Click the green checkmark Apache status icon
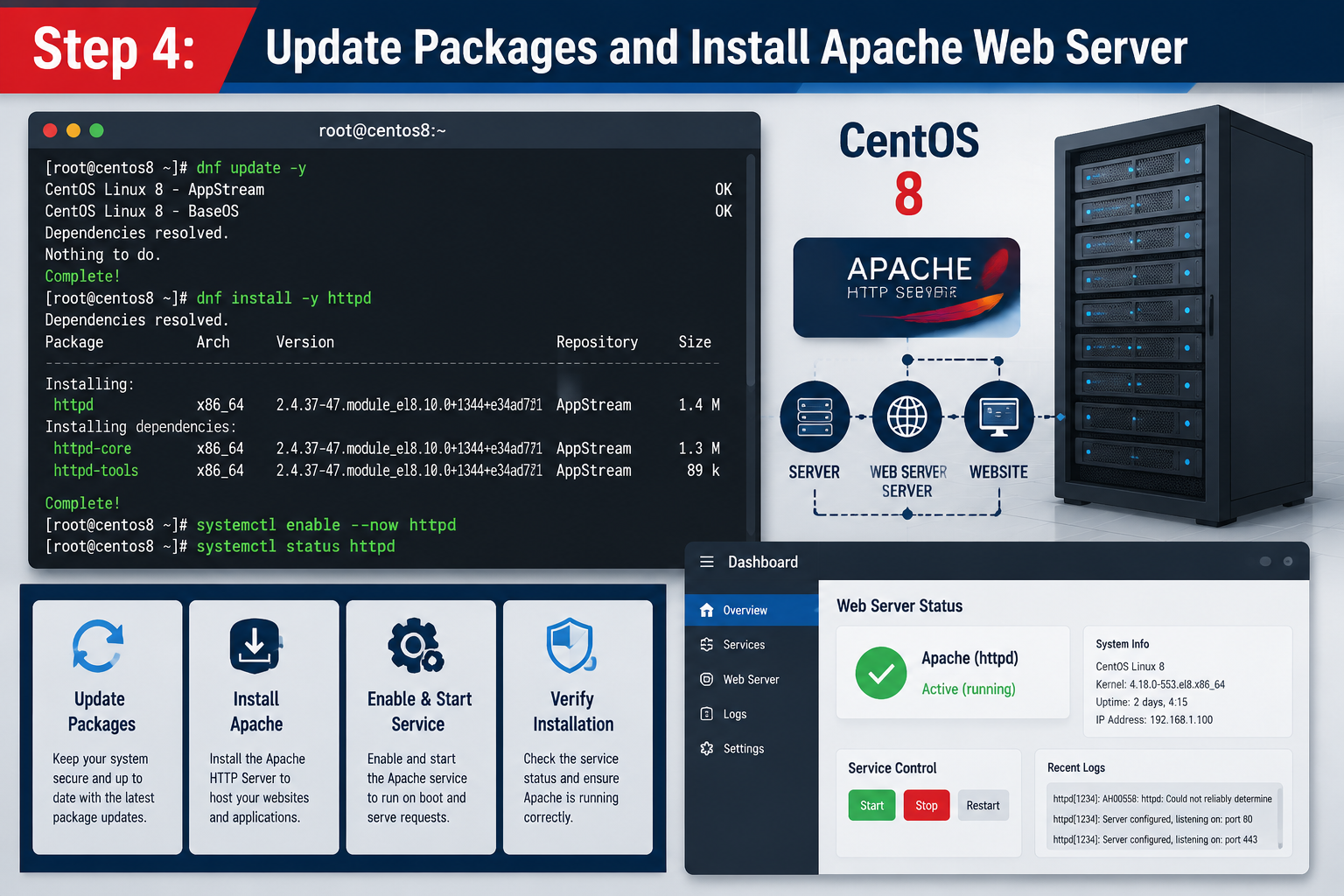Image resolution: width=1344 pixels, height=896 pixels. click(881, 673)
